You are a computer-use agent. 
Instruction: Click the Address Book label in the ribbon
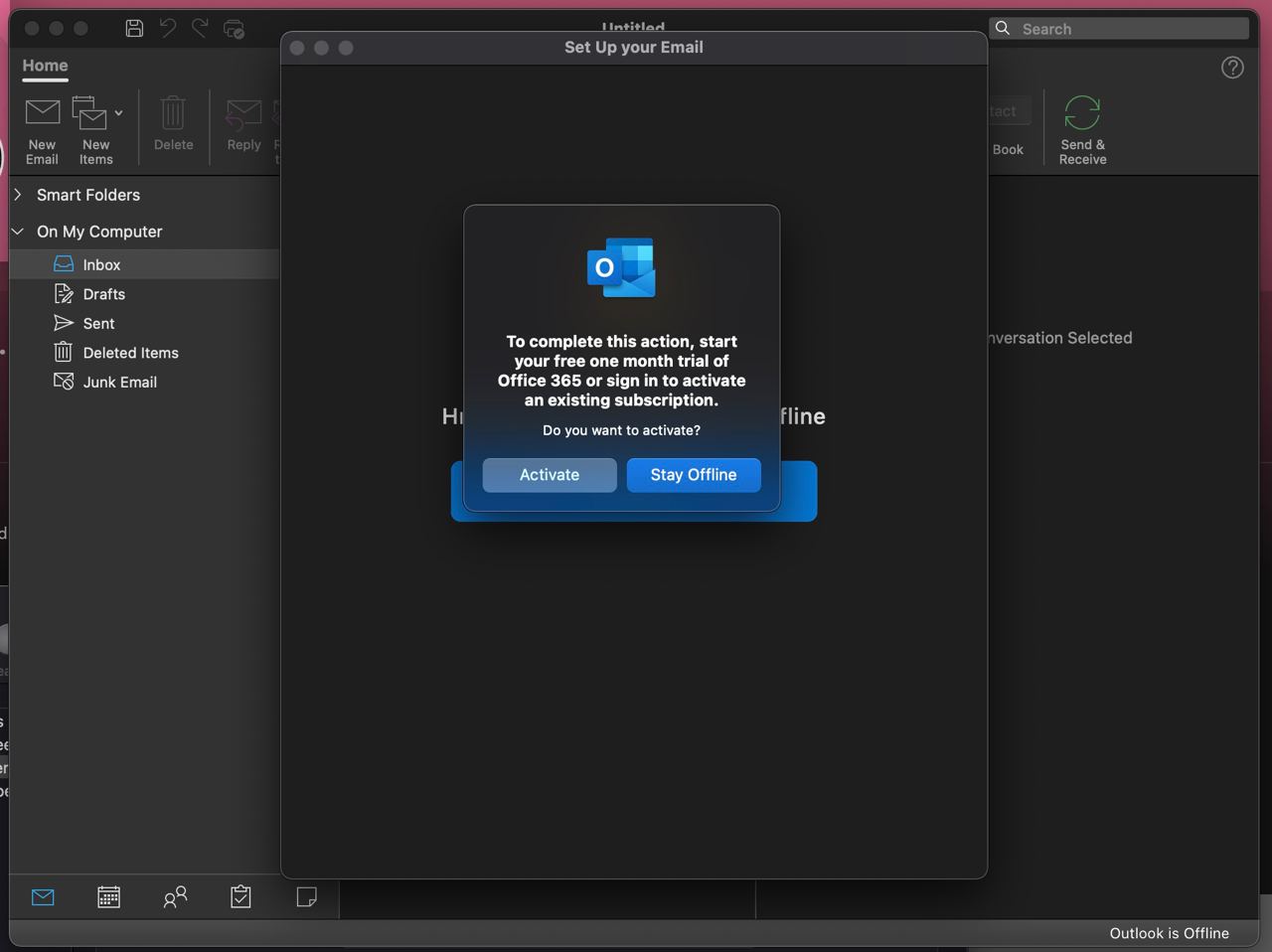[1008, 150]
